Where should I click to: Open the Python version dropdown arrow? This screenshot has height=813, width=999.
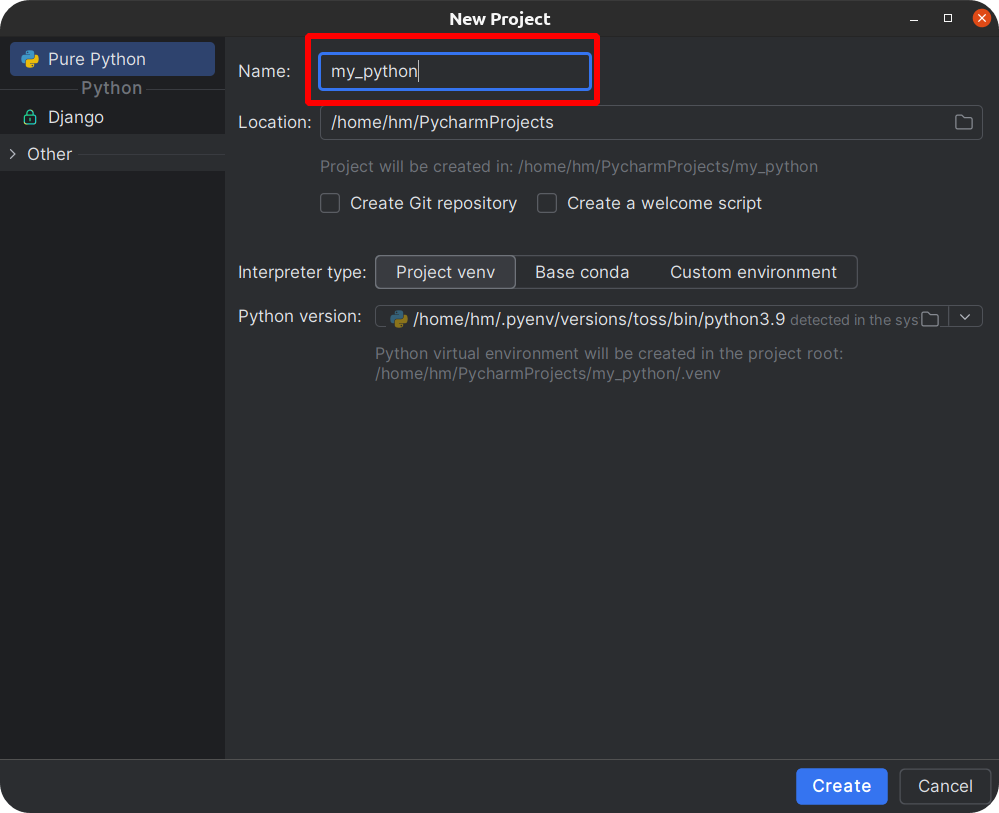coord(965,317)
